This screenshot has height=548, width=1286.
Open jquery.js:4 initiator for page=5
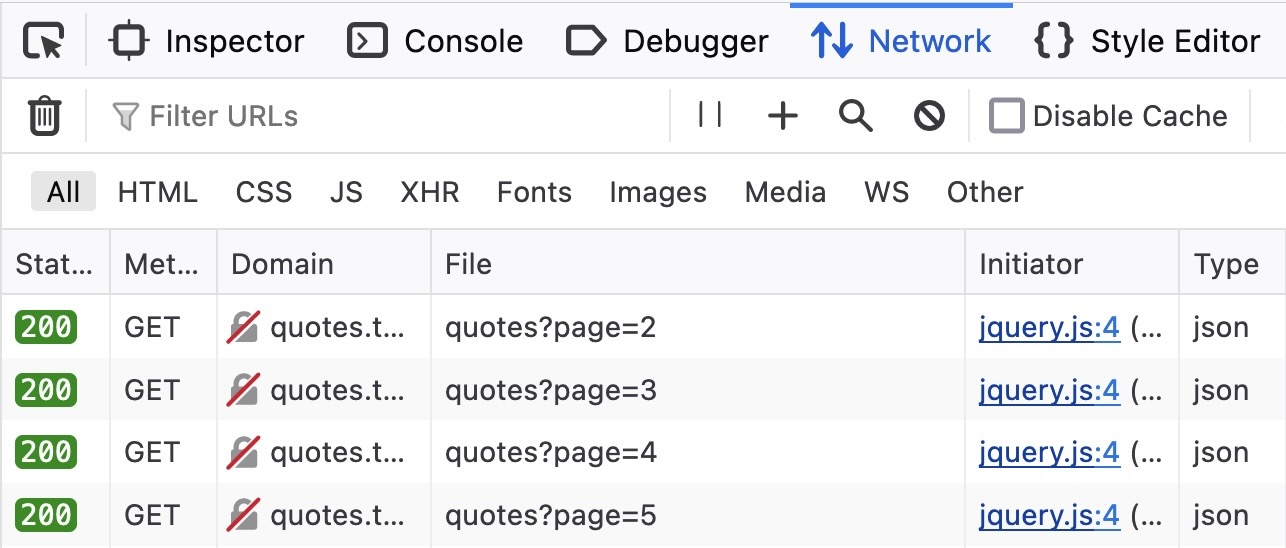point(1049,515)
